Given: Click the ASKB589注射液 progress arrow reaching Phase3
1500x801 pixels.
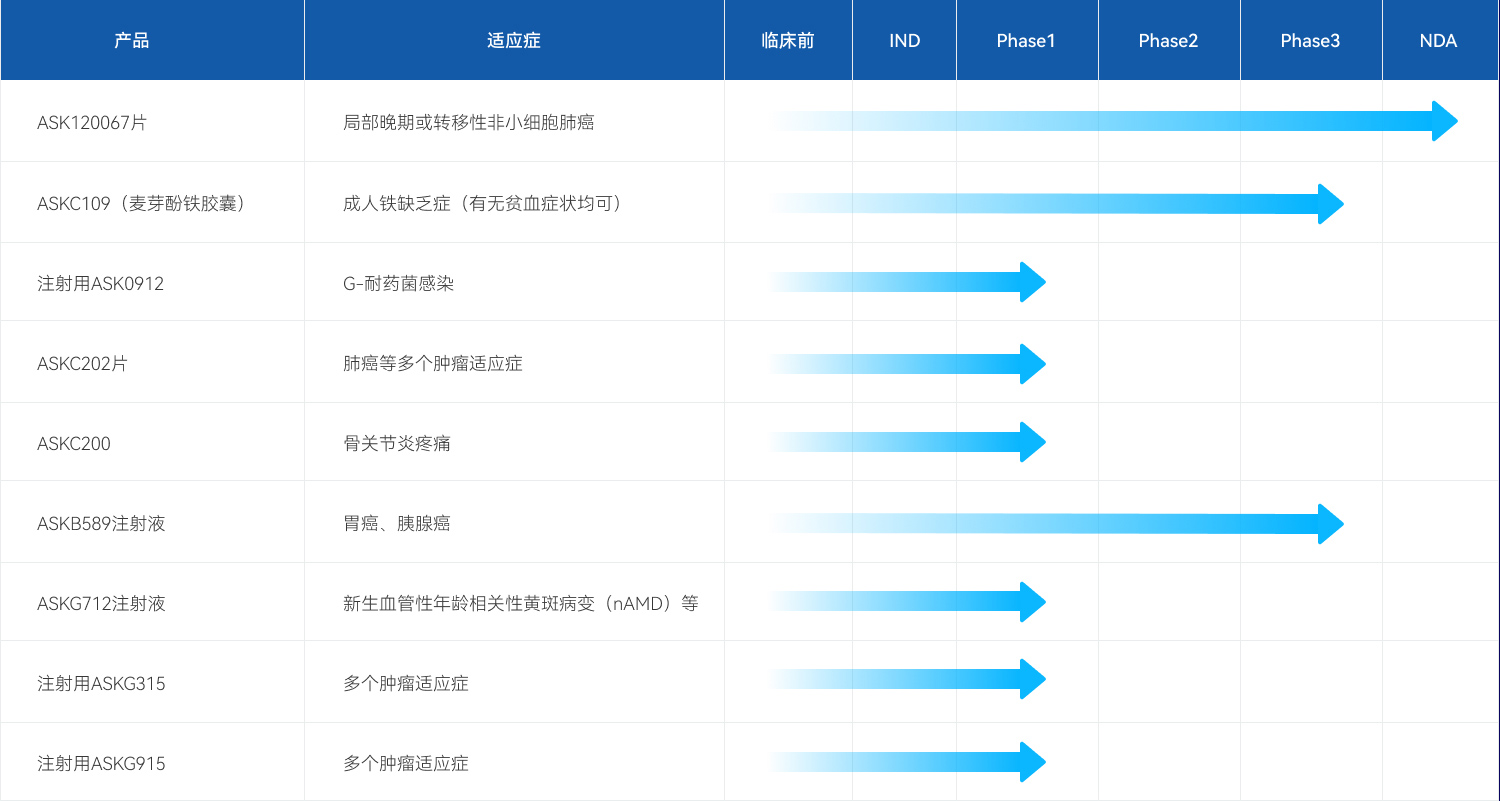Looking at the screenshot, I should [1057, 523].
